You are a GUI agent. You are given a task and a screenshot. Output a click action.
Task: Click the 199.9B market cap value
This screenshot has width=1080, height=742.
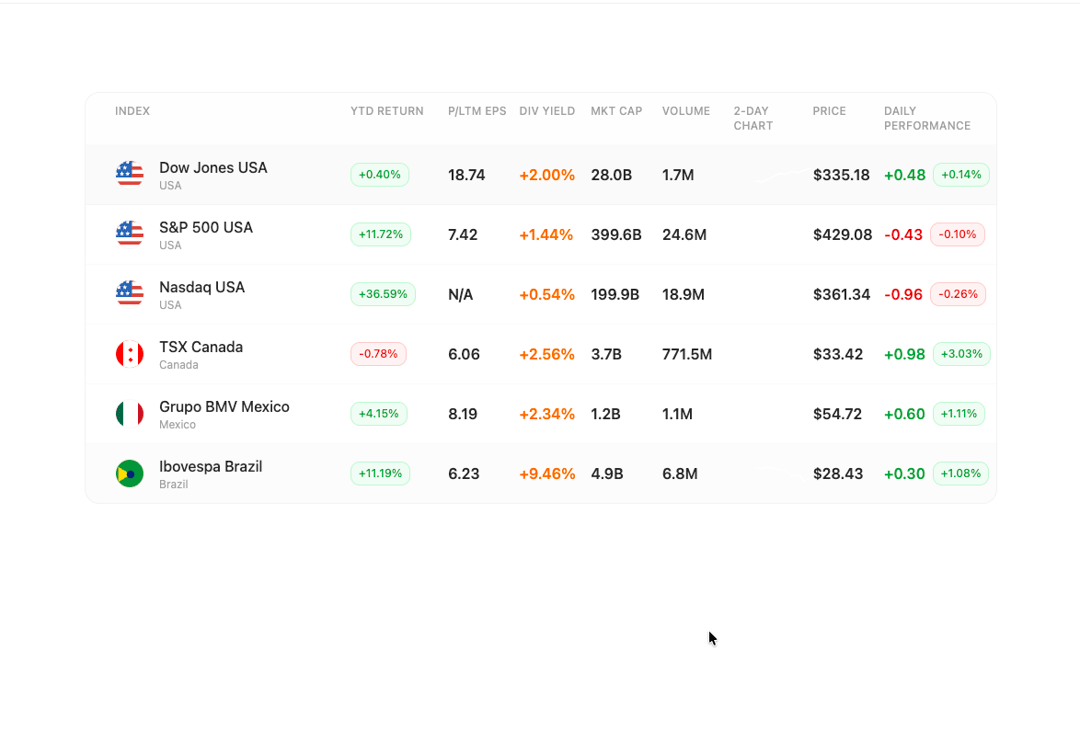(x=615, y=295)
